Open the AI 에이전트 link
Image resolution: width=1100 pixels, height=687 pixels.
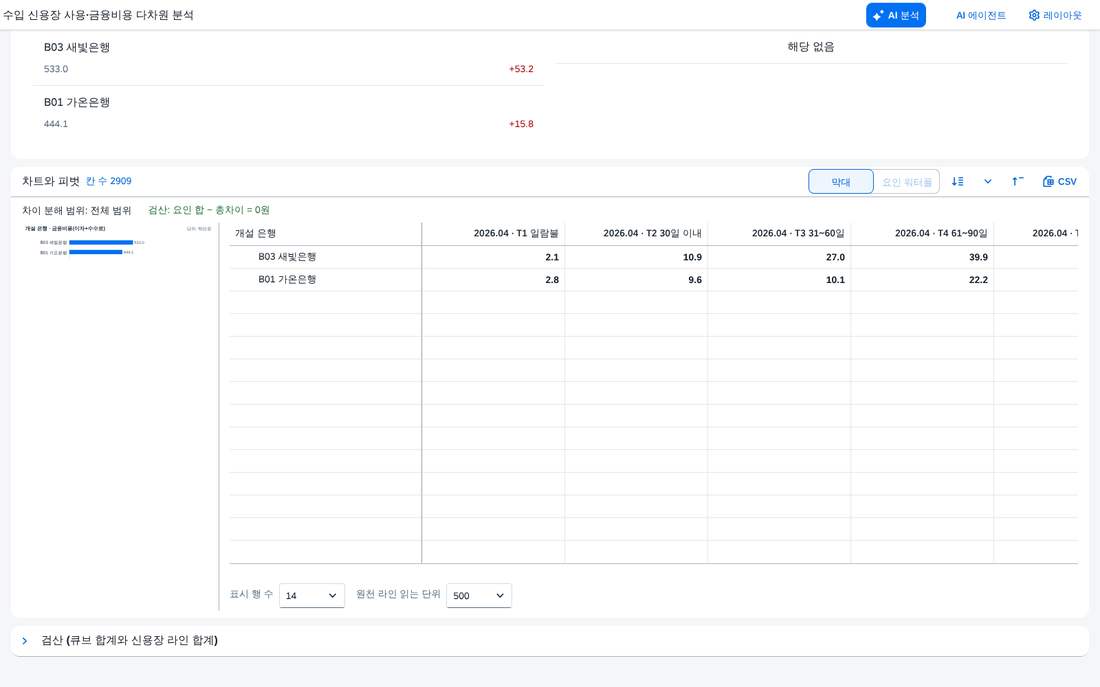pos(981,15)
